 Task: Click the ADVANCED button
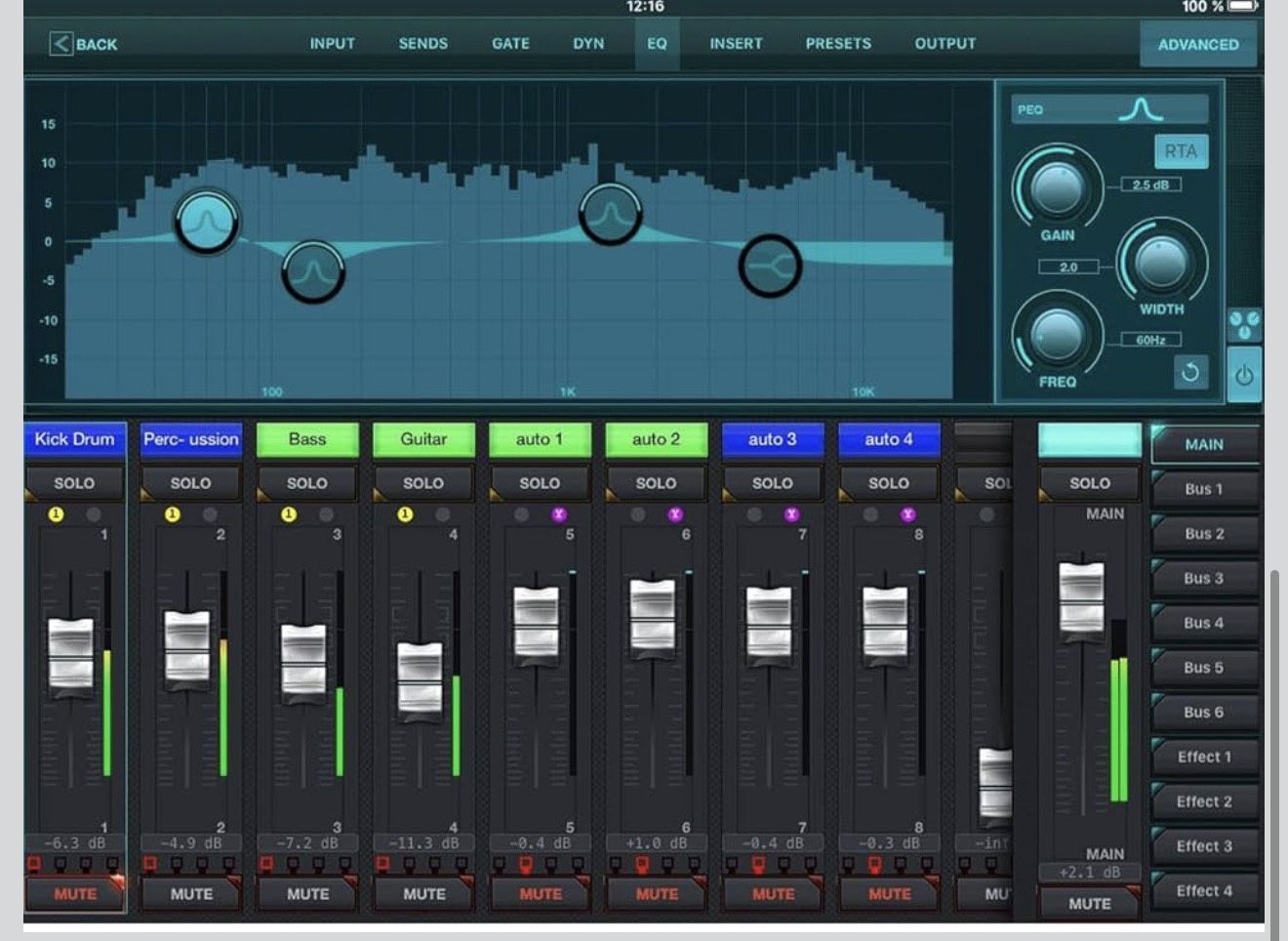[1197, 44]
